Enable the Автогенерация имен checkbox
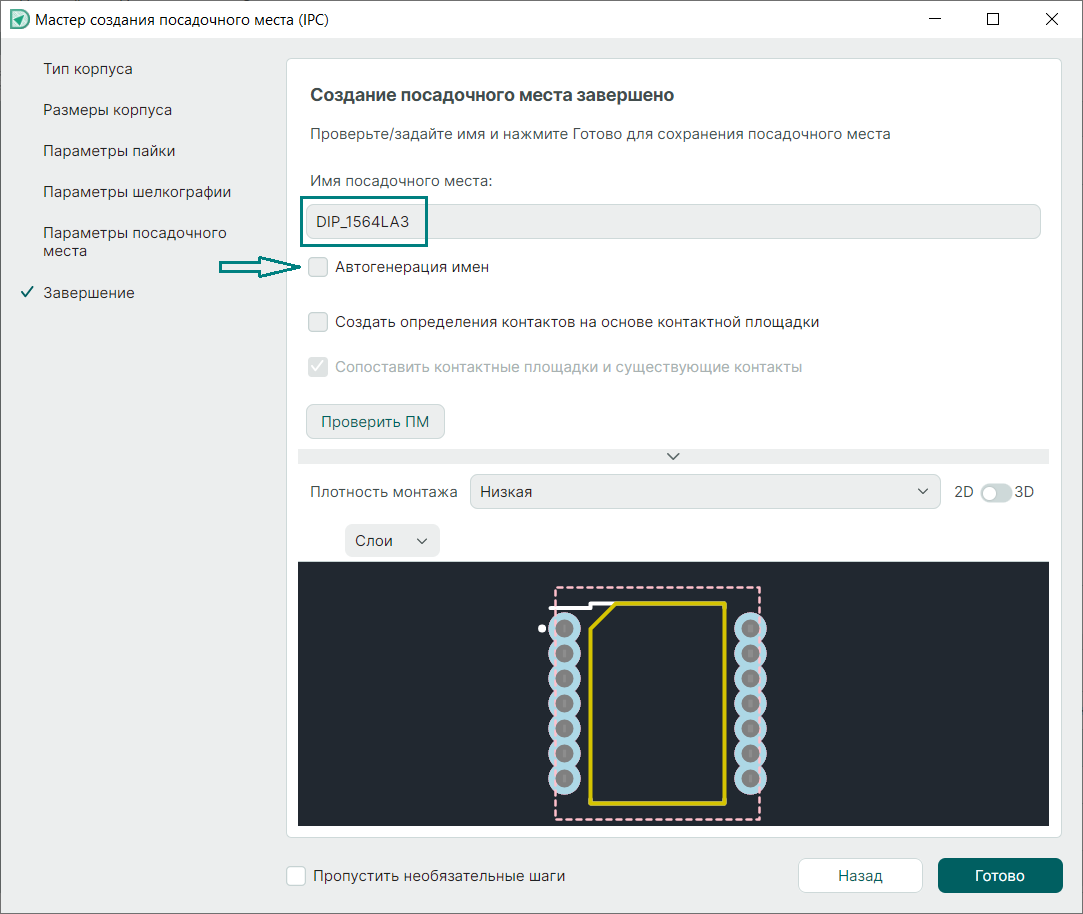1083x914 pixels. [x=318, y=267]
